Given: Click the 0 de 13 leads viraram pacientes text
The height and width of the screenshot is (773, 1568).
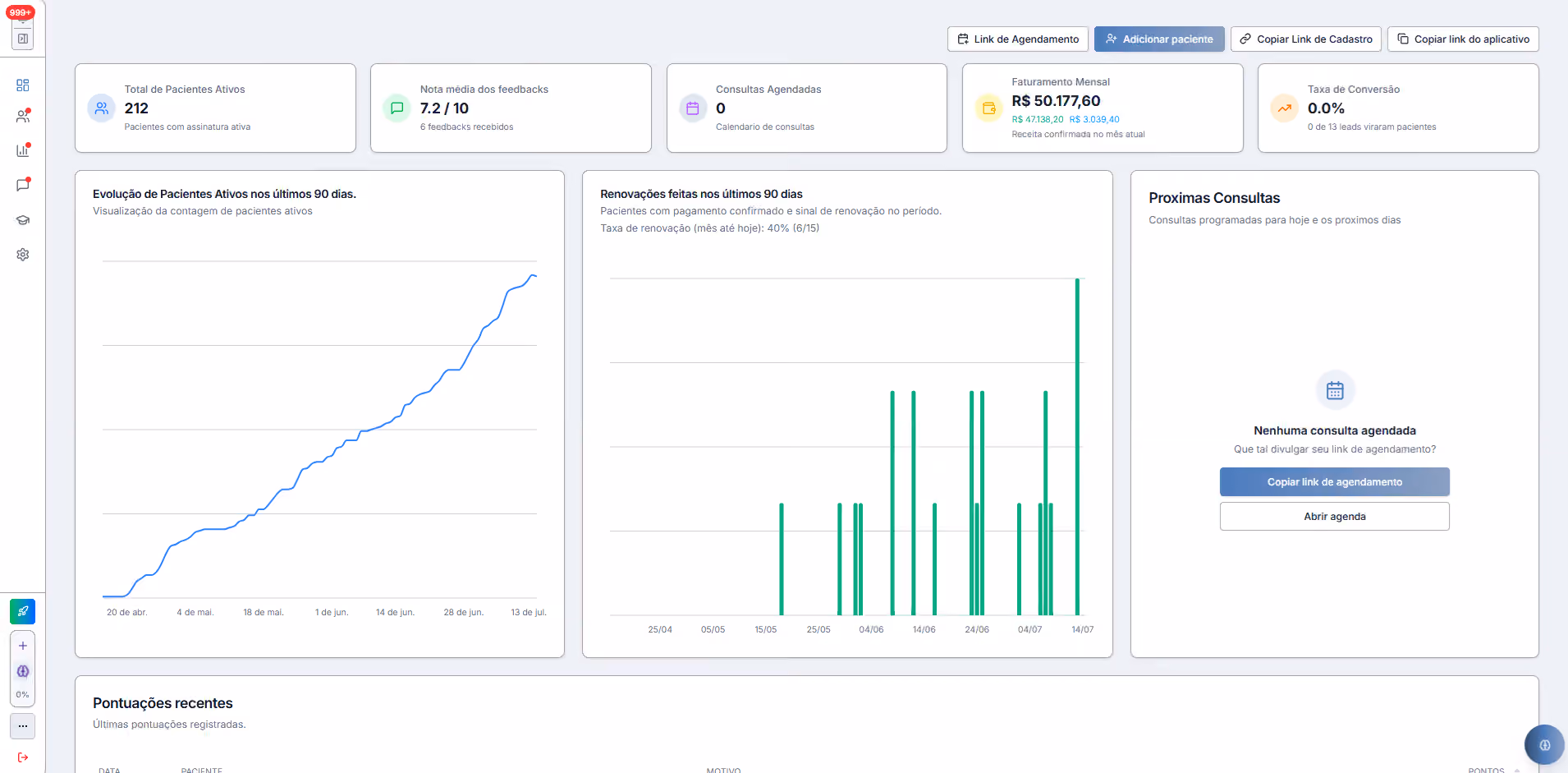Looking at the screenshot, I should pyautogui.click(x=1372, y=127).
